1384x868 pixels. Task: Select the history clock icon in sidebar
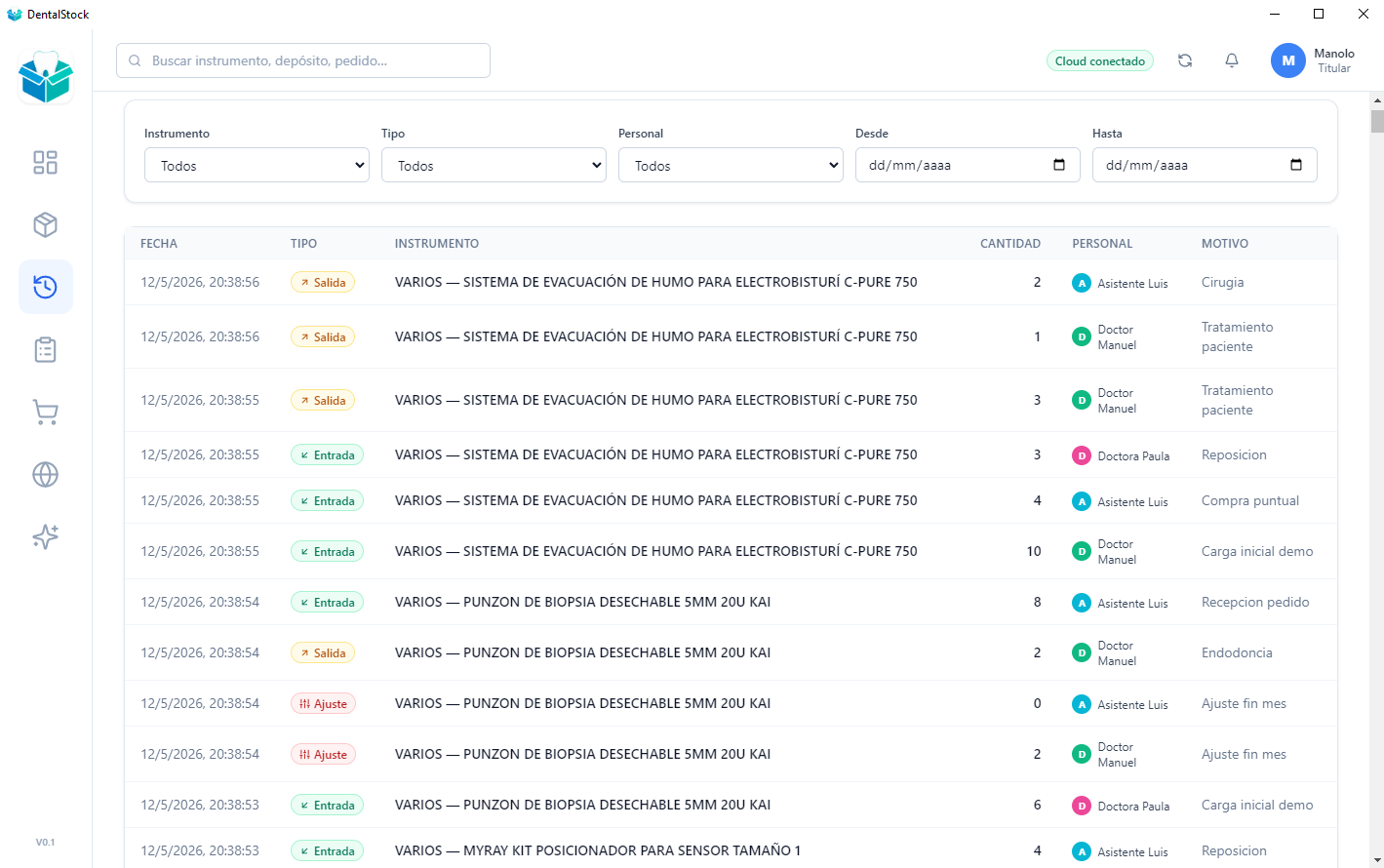point(46,287)
